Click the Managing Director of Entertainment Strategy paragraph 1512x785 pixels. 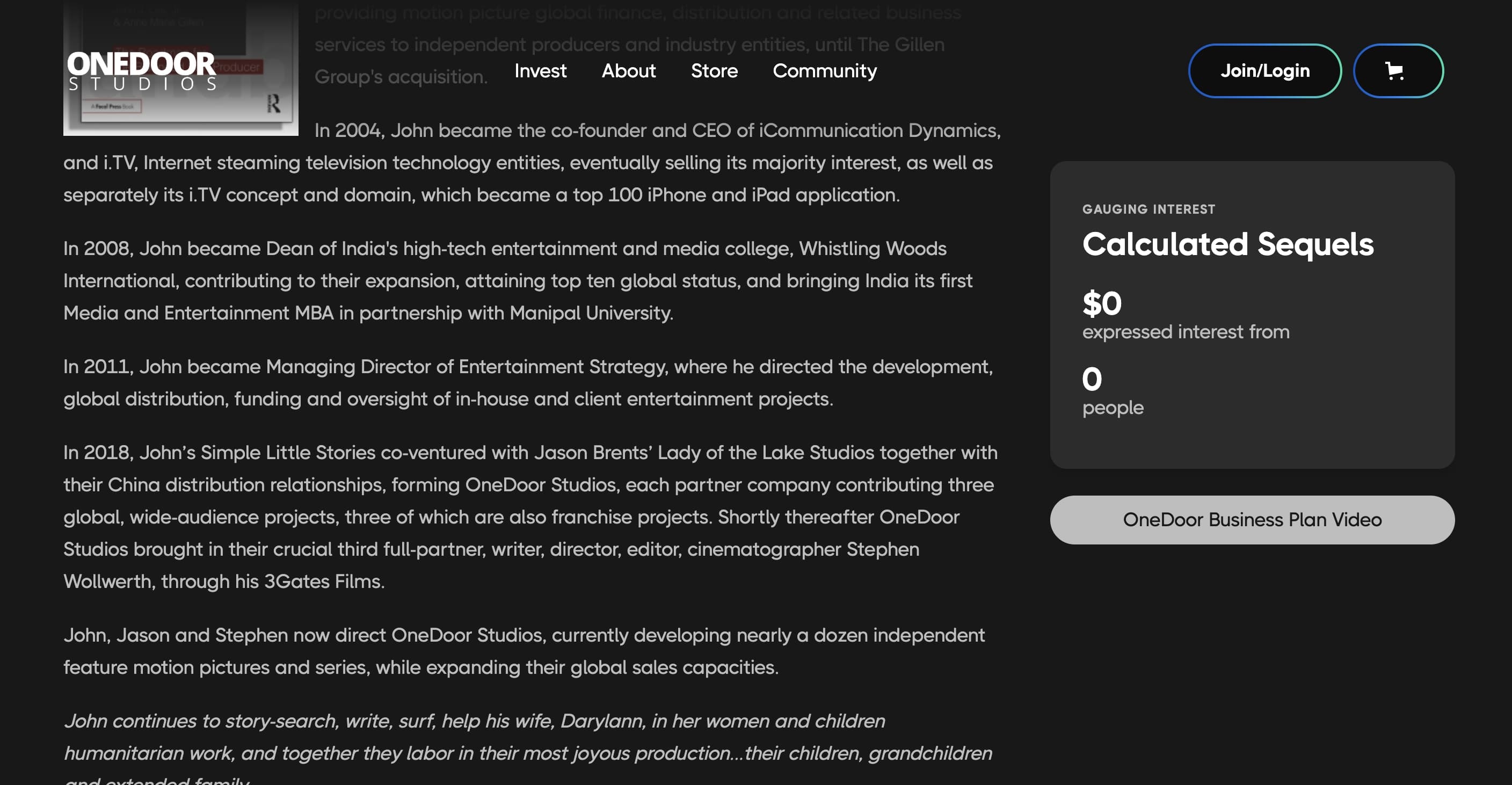[x=527, y=383]
